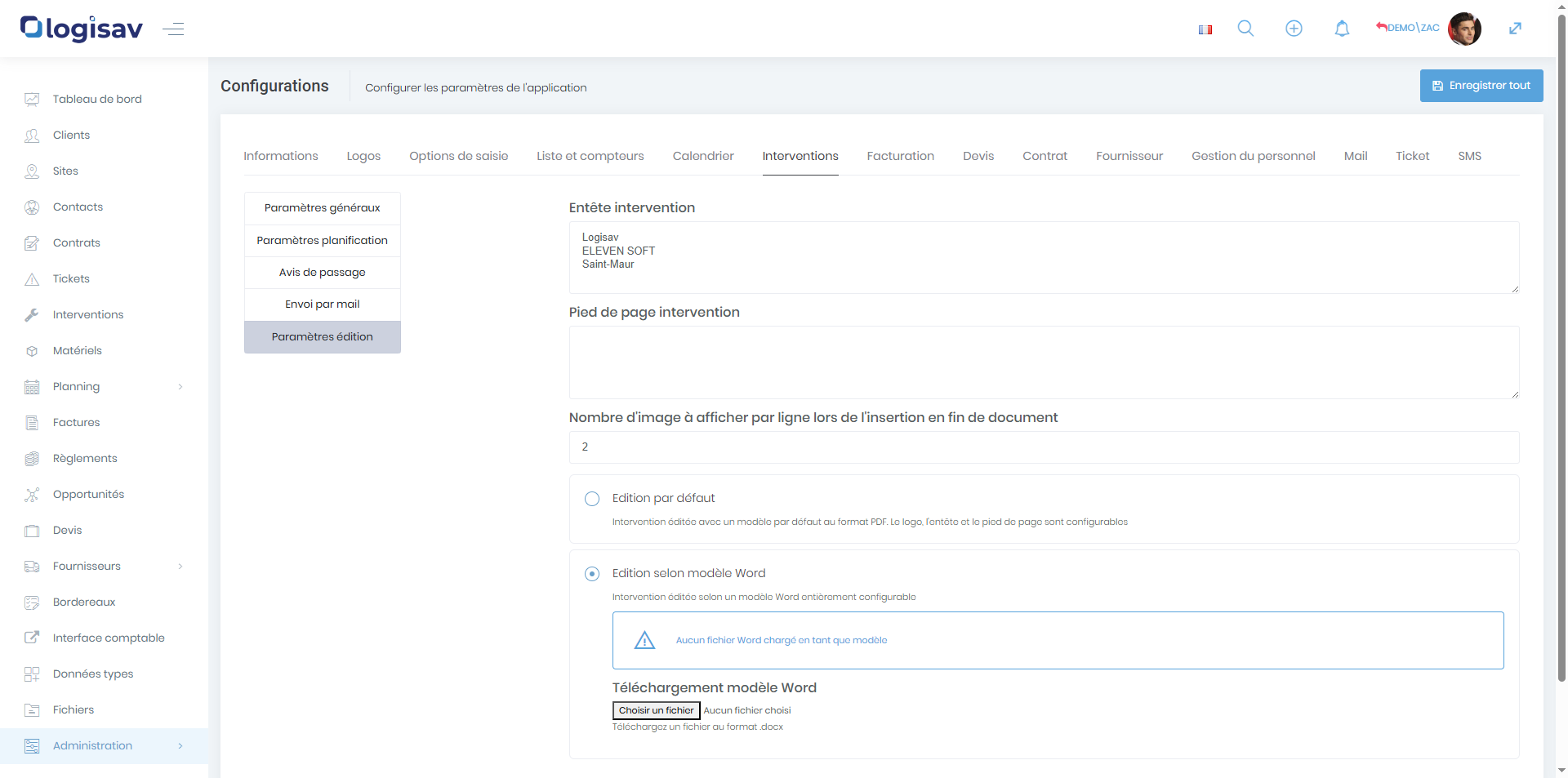The image size is (1568, 778).
Task: Expand fullscreen using the arrow icon
Action: (x=1515, y=29)
